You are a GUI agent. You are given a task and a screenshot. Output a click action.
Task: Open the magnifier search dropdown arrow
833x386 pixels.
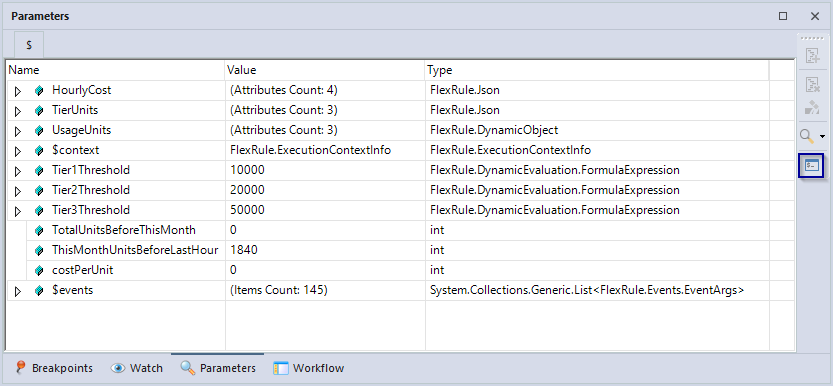point(823,136)
